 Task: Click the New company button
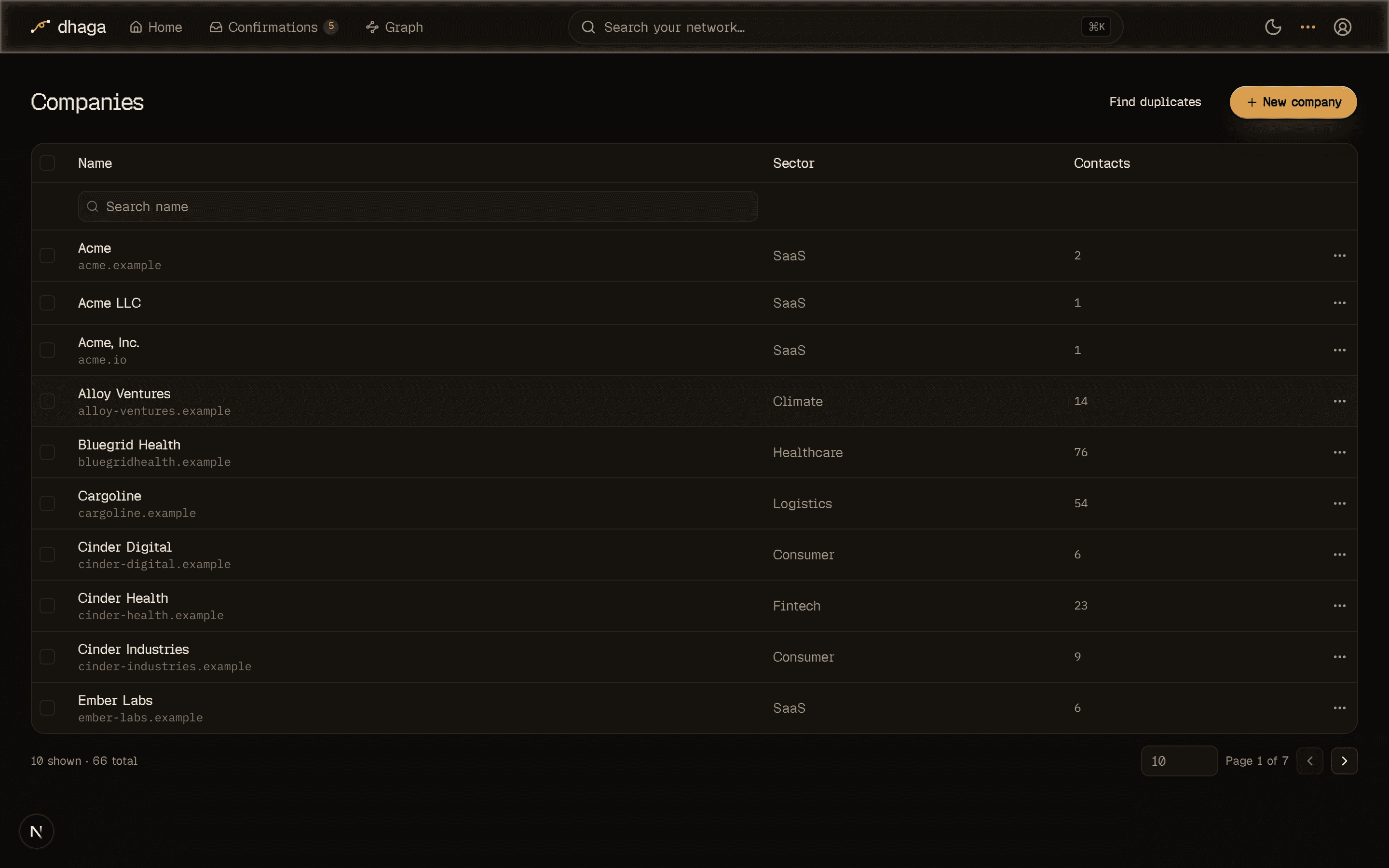[x=1293, y=102]
